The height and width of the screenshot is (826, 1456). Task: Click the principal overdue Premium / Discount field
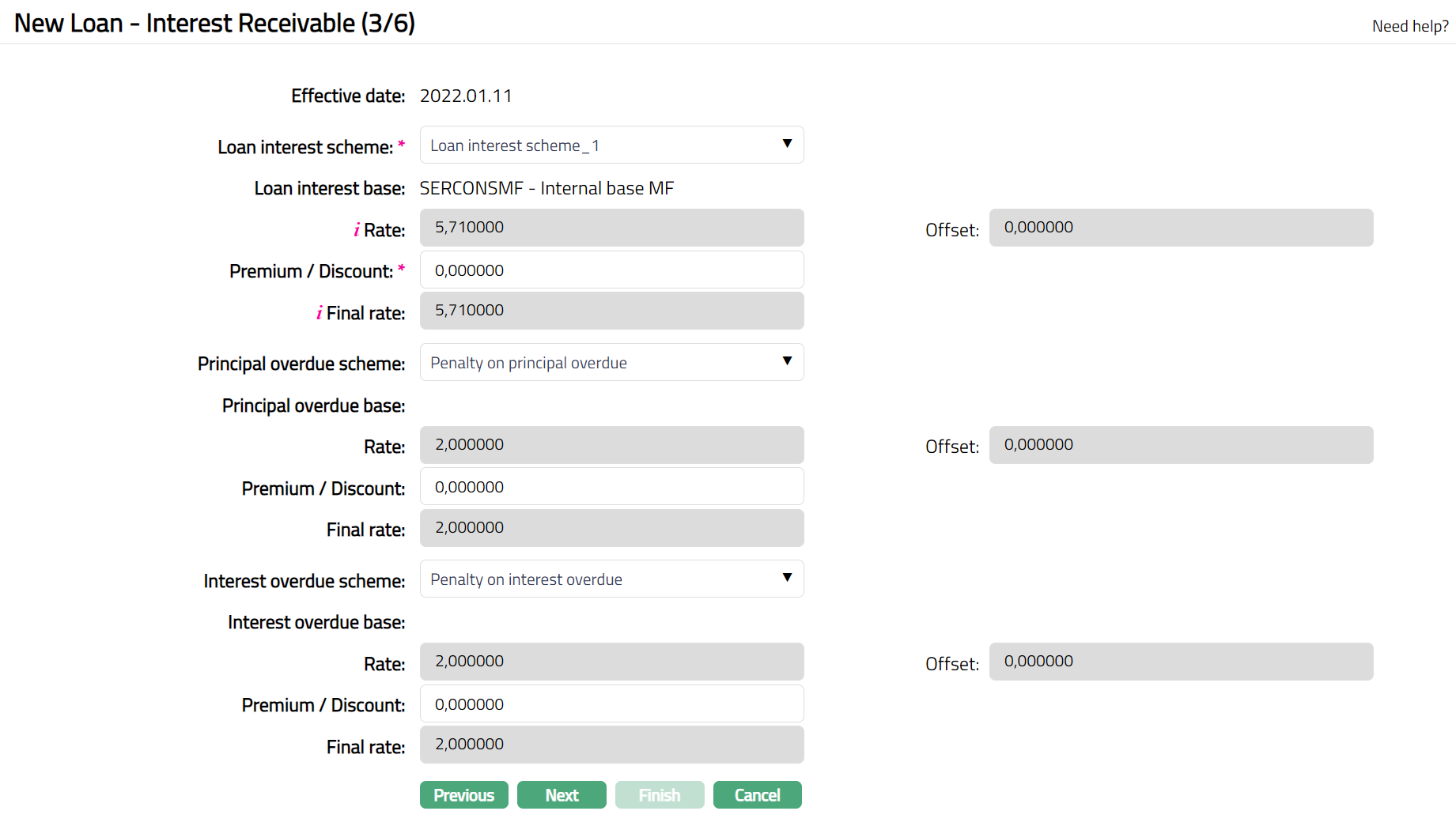611,487
